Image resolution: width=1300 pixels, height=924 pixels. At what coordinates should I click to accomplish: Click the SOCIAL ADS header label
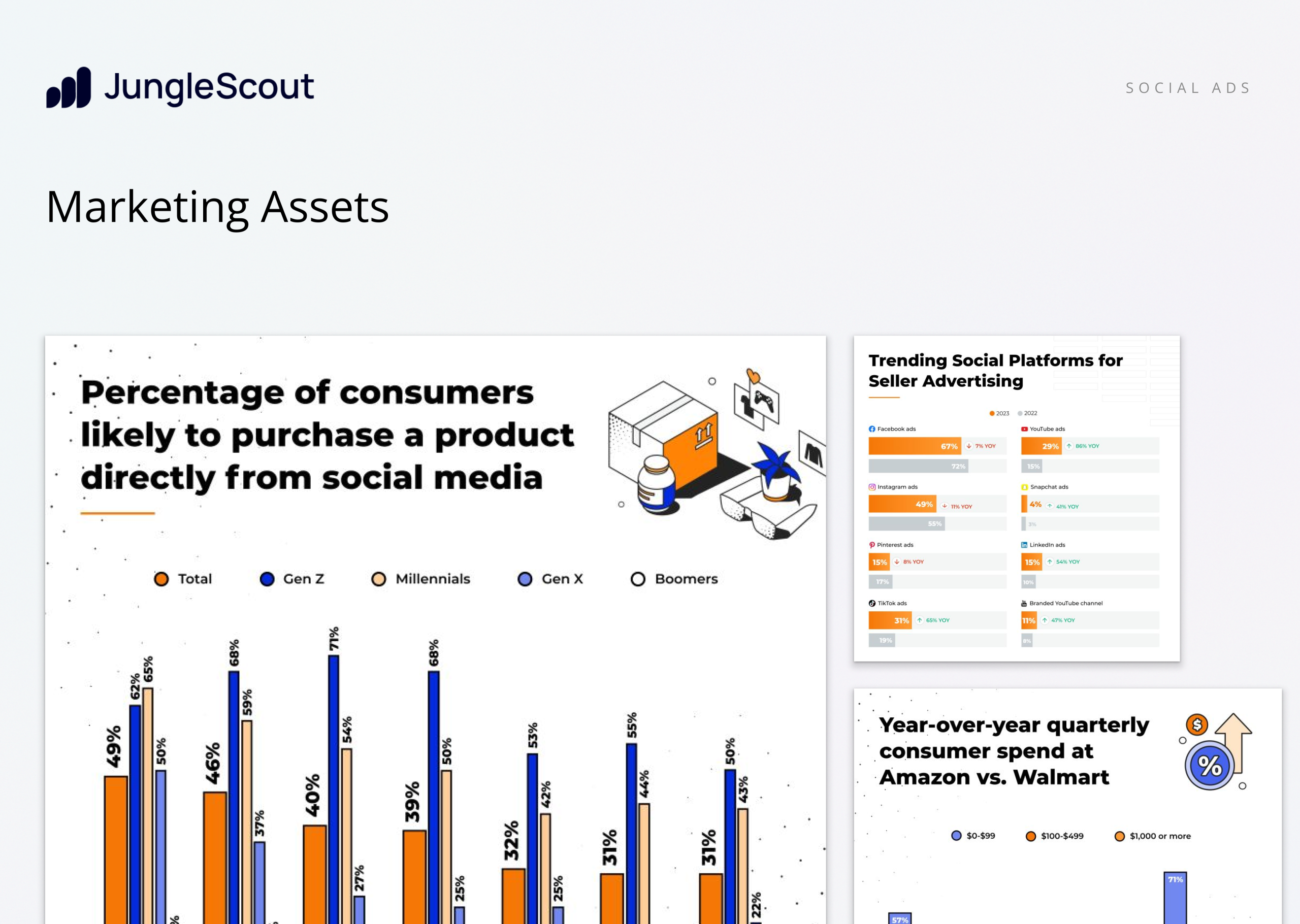(x=1188, y=88)
